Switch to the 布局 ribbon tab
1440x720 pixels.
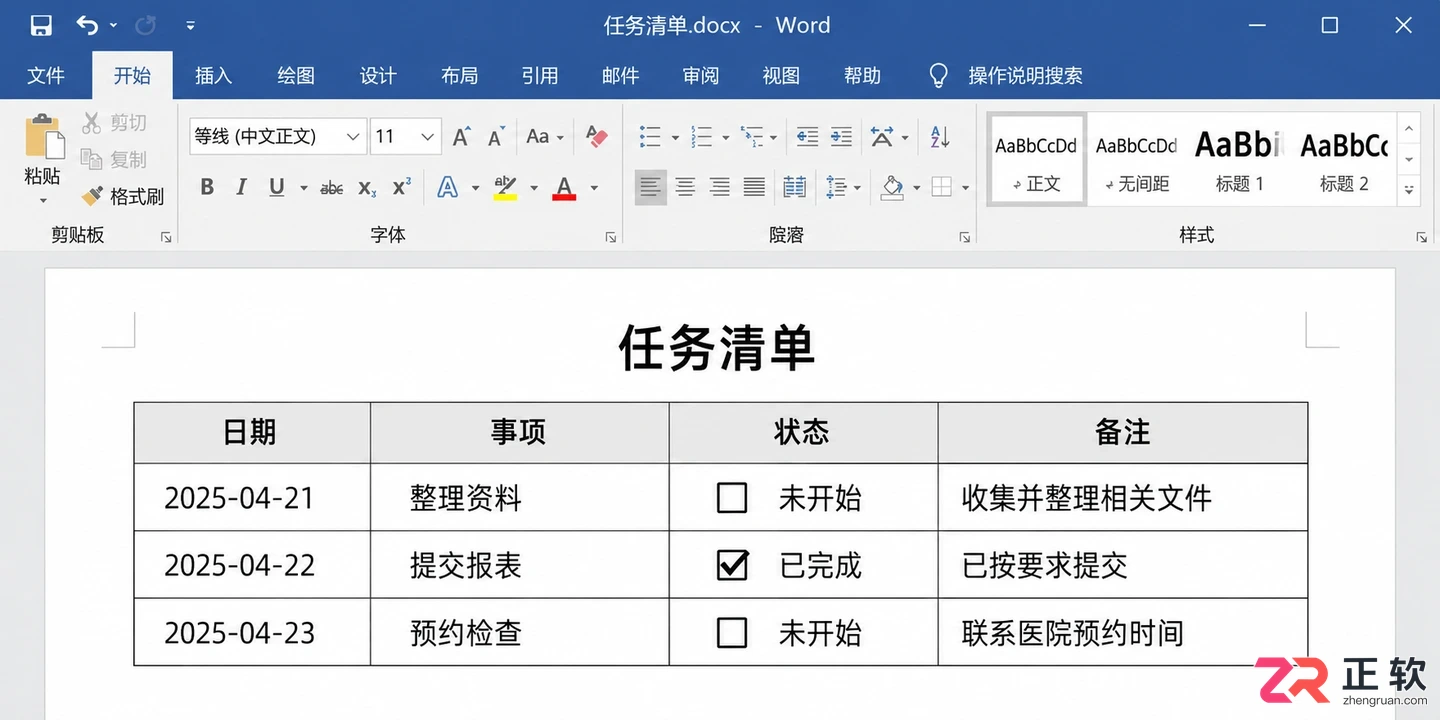(x=459, y=76)
